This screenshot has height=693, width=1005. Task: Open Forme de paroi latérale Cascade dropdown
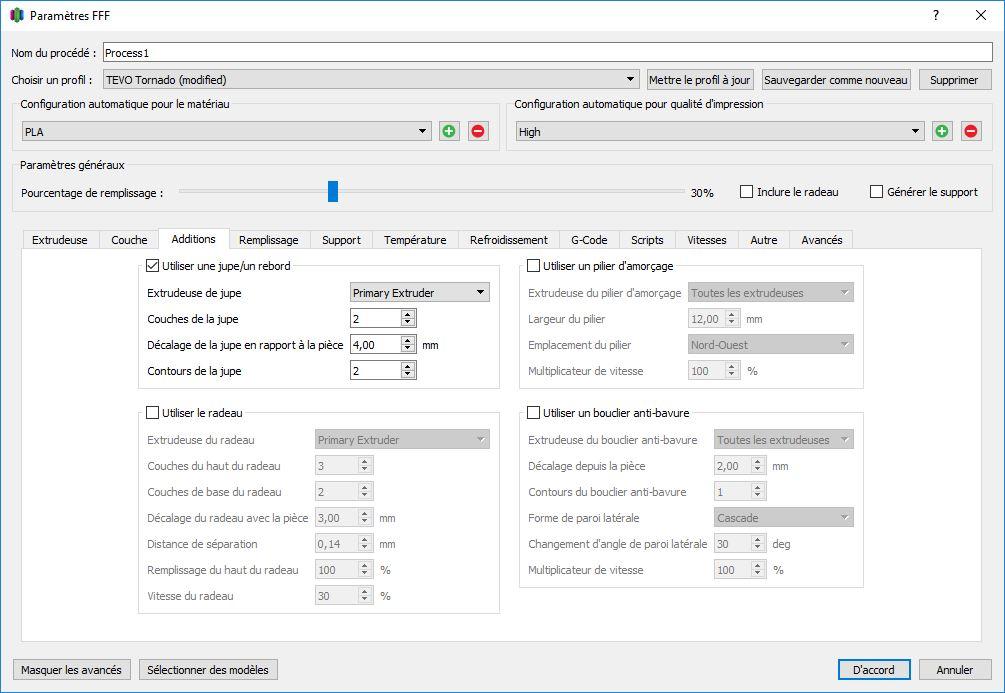(784, 517)
